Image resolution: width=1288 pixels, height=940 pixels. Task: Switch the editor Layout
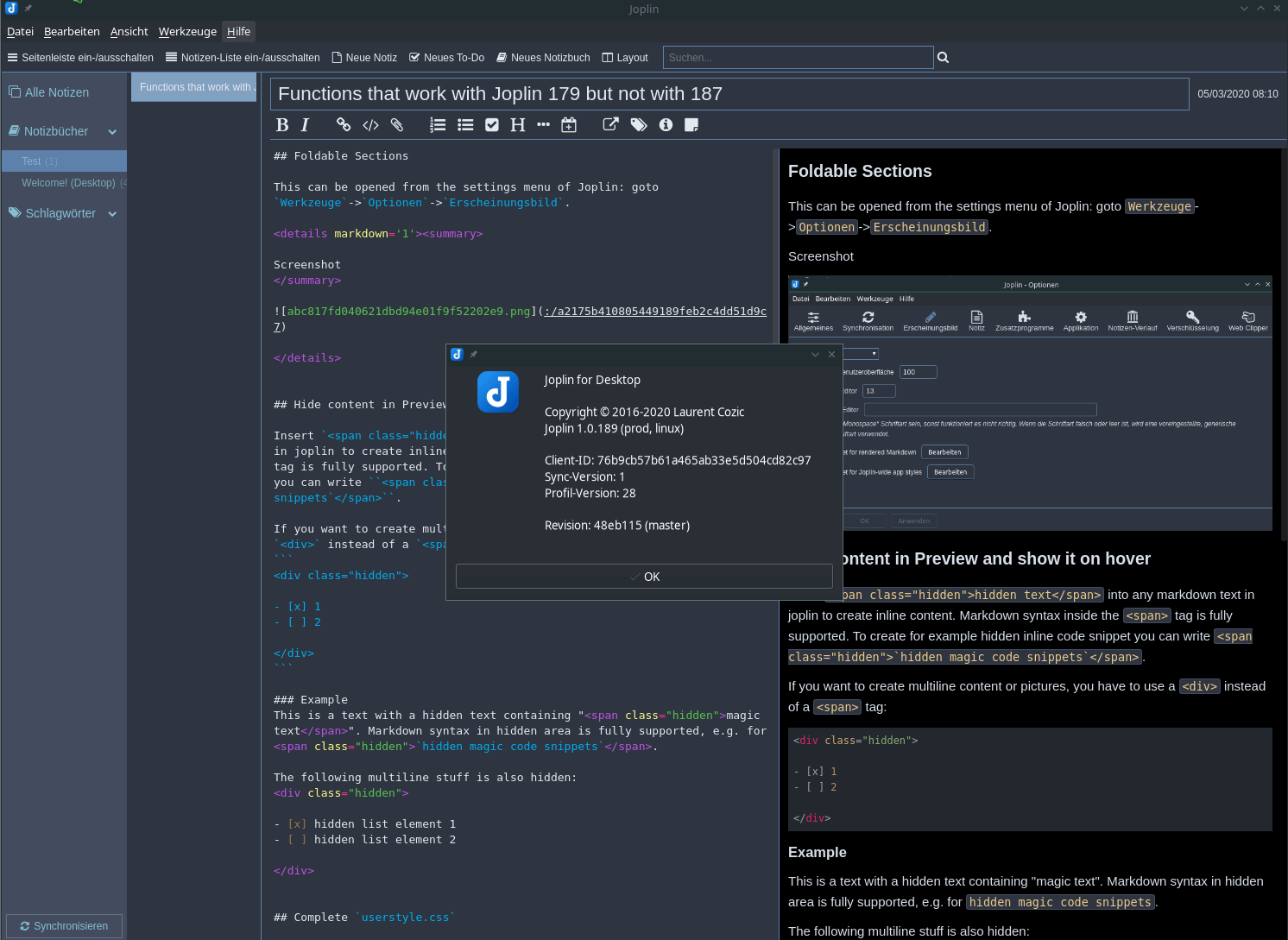(x=624, y=57)
